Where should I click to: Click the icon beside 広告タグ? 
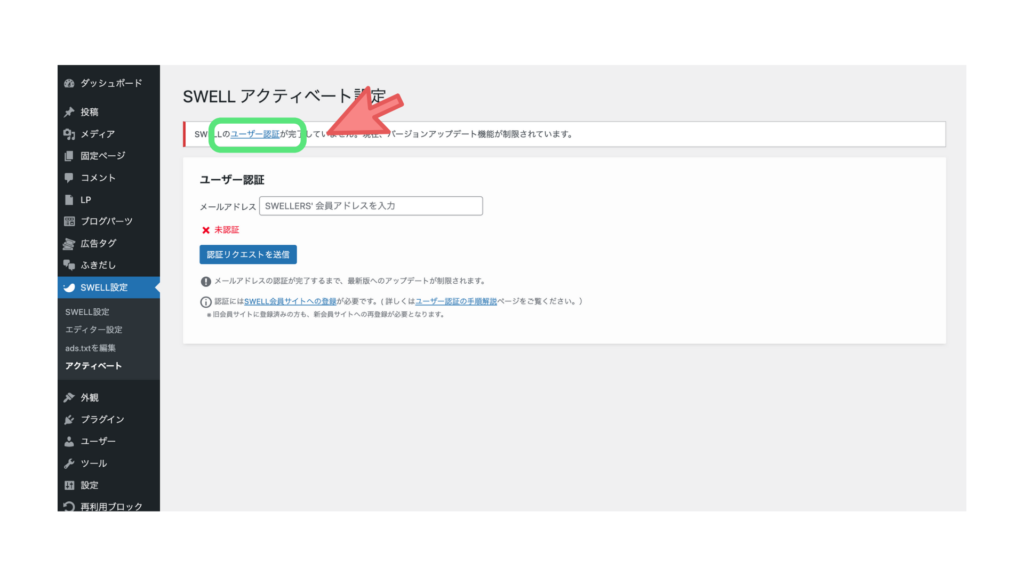click(x=69, y=244)
